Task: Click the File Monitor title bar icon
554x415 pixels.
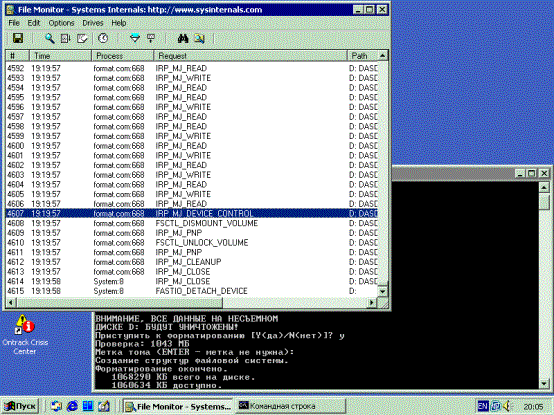Action: (x=10, y=10)
